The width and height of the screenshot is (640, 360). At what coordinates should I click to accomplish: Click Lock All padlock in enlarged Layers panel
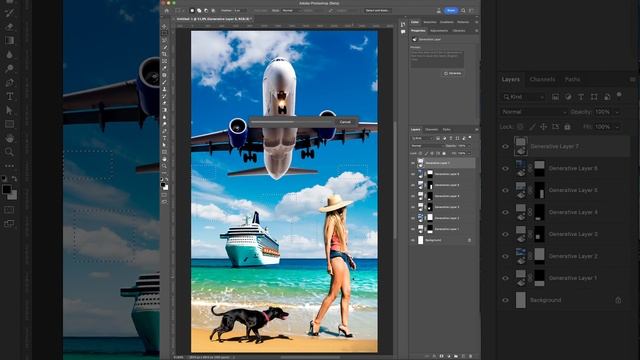(x=567, y=127)
